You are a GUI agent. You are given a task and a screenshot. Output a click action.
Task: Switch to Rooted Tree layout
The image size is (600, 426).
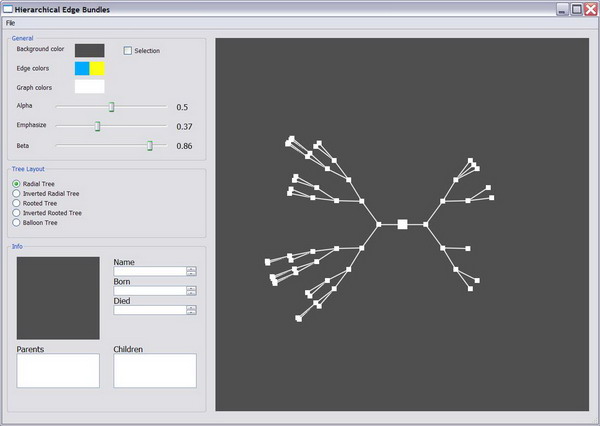tap(16, 203)
